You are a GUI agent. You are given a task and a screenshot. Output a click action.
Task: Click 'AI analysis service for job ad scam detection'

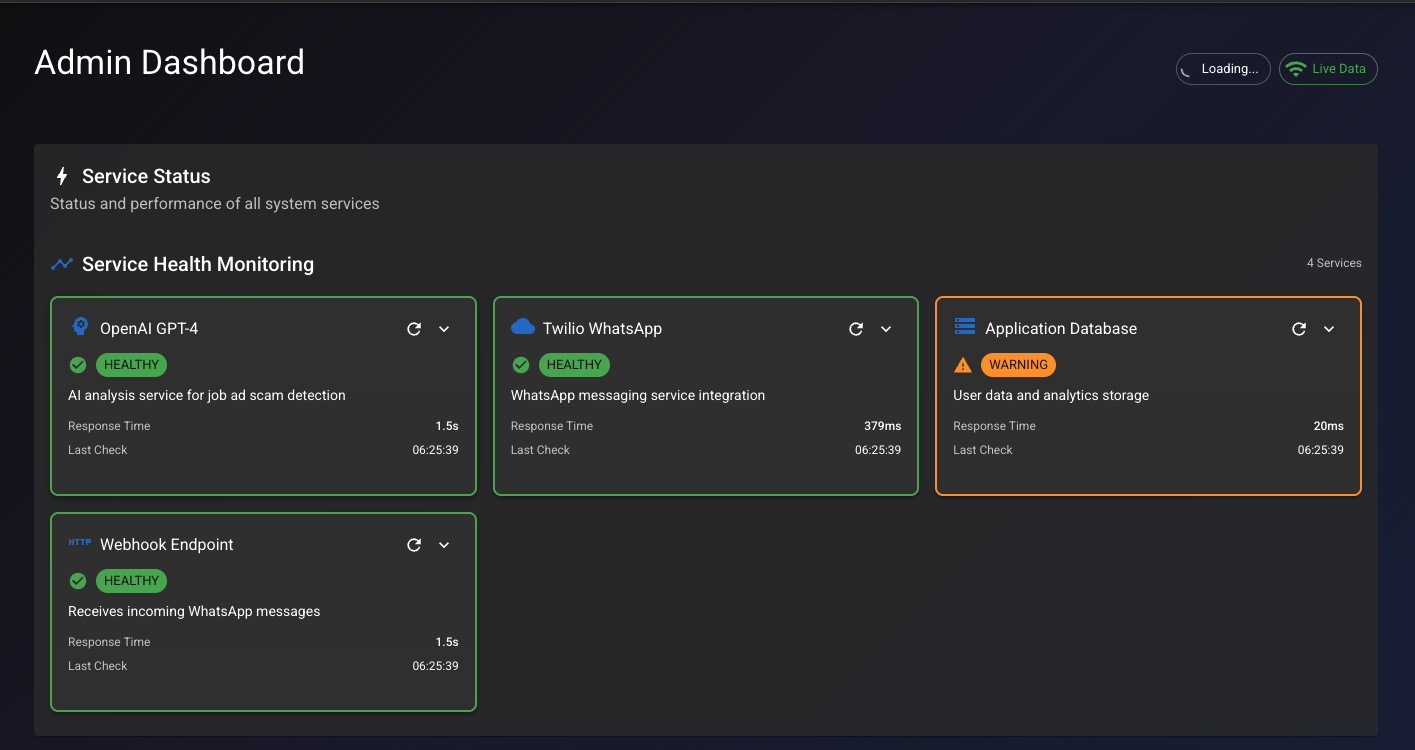click(x=207, y=396)
